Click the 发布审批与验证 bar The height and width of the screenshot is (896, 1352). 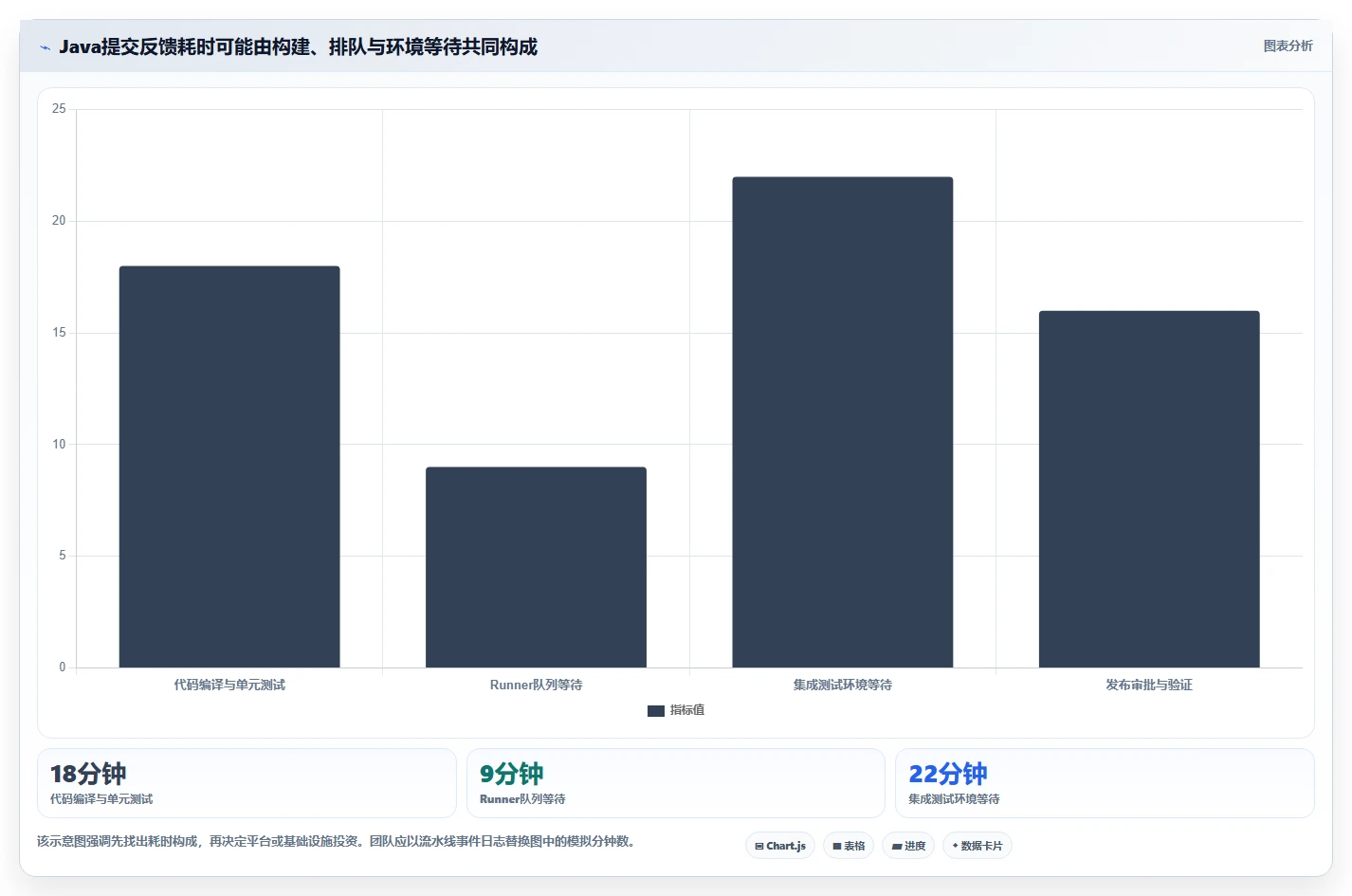click(1149, 489)
